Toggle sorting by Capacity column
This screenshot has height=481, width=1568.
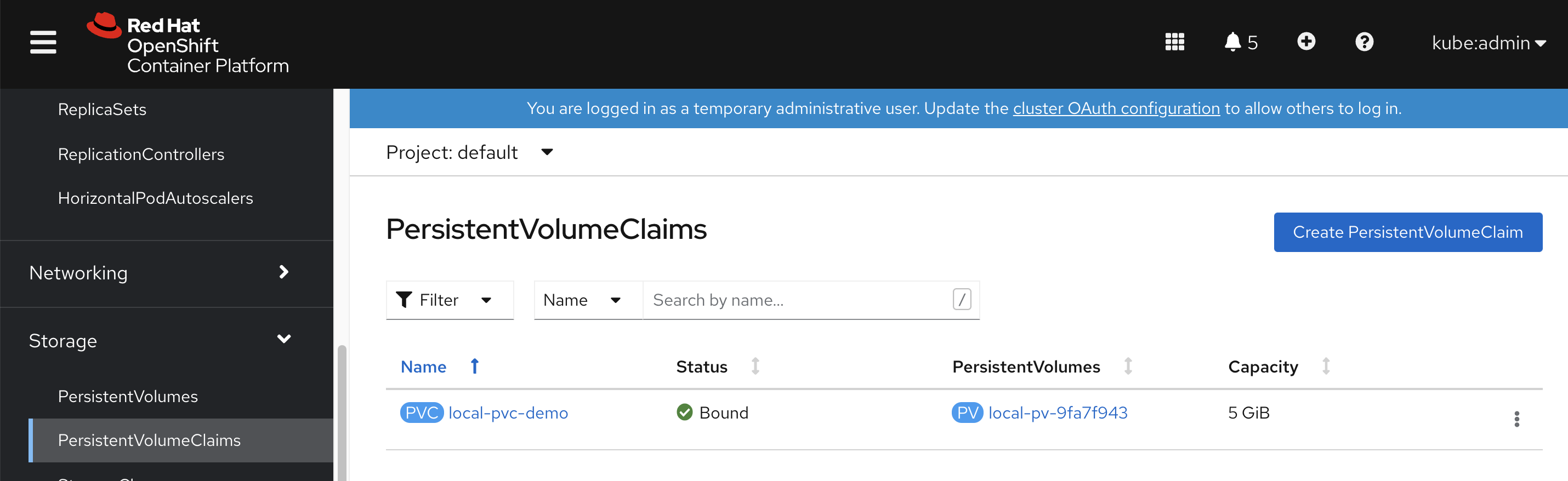coord(1326,366)
